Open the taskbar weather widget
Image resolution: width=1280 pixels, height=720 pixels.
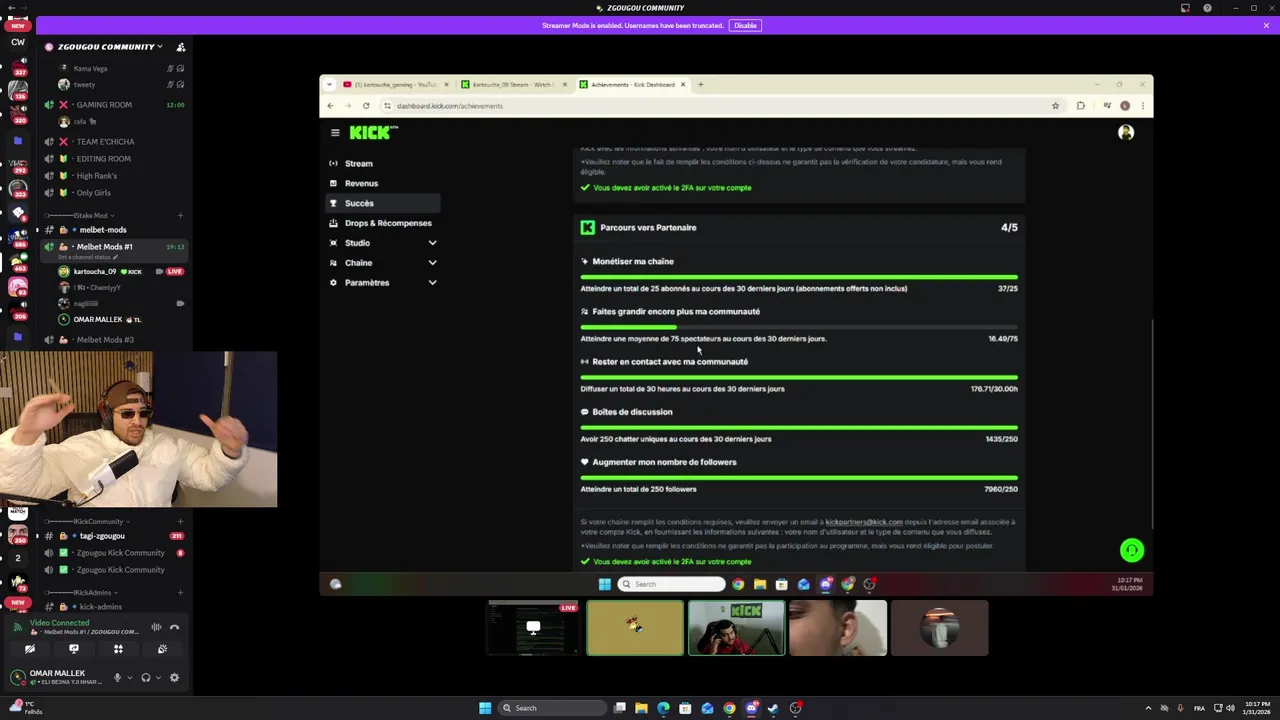[27, 708]
